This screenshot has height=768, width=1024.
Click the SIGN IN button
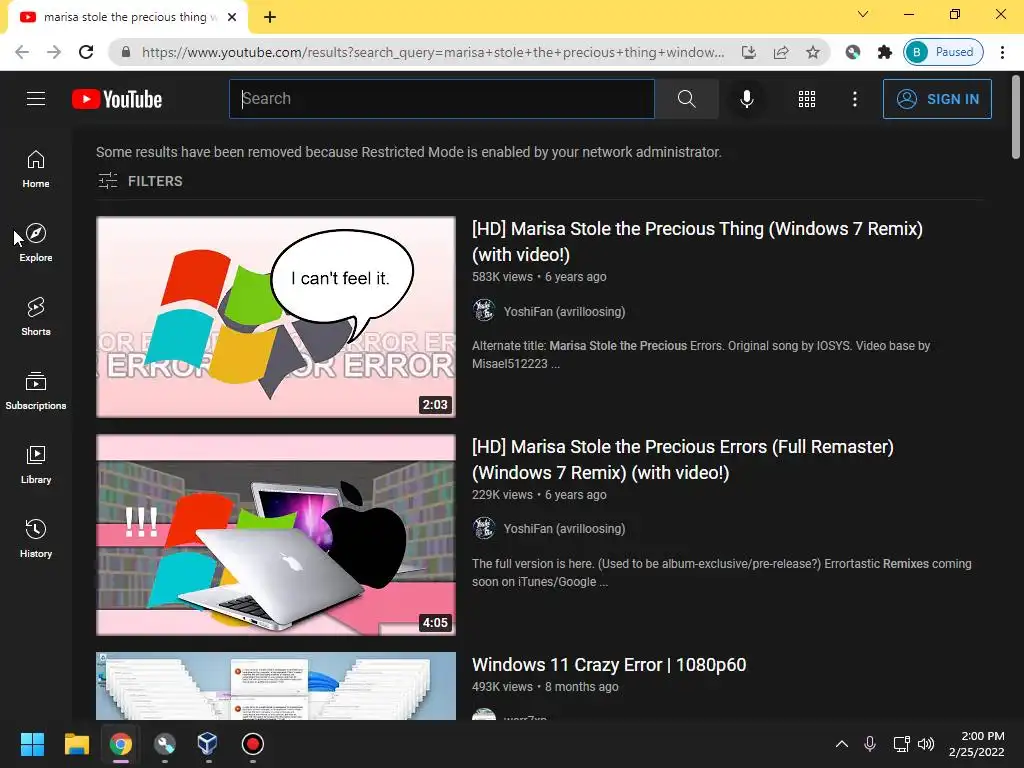click(x=937, y=99)
